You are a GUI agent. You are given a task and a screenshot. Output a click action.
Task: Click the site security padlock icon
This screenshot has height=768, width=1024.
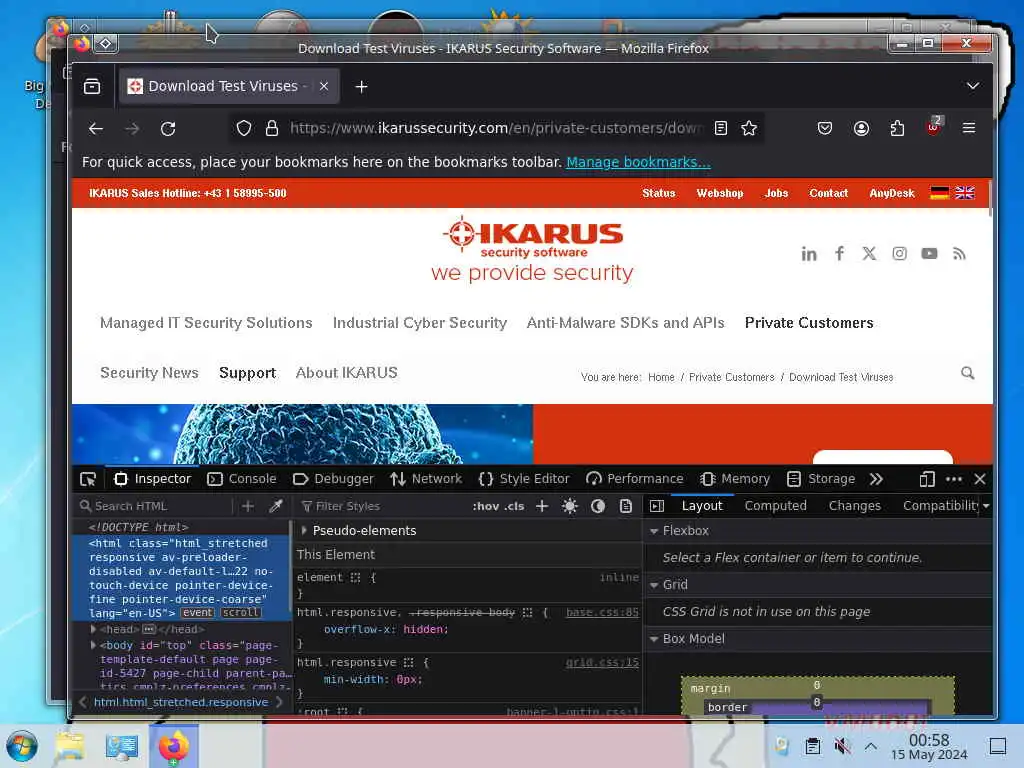tap(272, 128)
